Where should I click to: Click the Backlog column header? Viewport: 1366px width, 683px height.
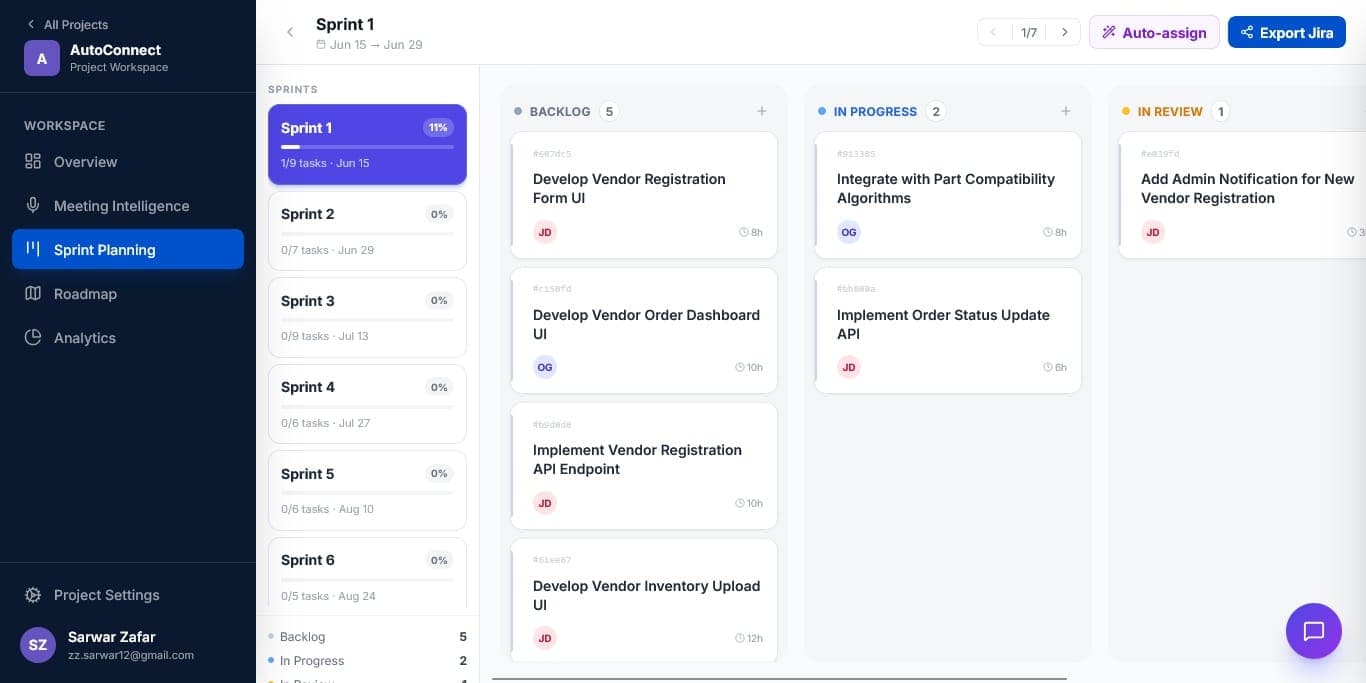pyautogui.click(x=560, y=111)
